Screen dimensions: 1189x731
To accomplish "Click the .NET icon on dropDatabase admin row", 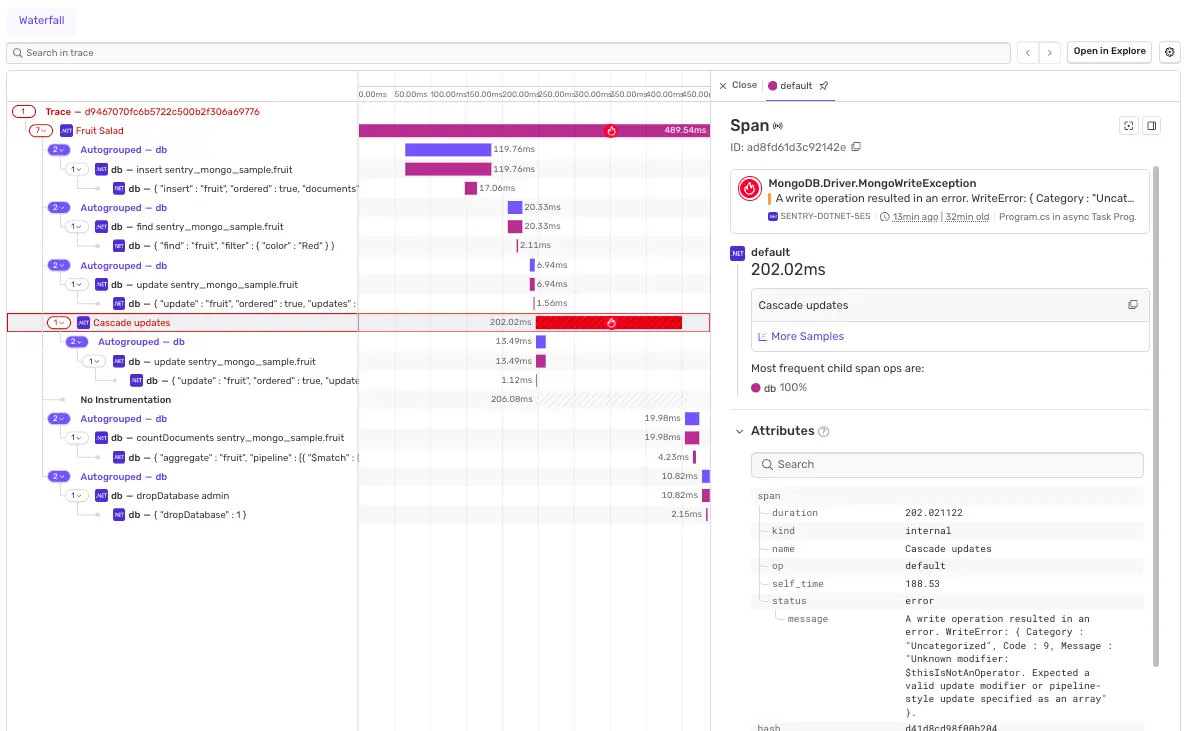I will click(x=101, y=496).
